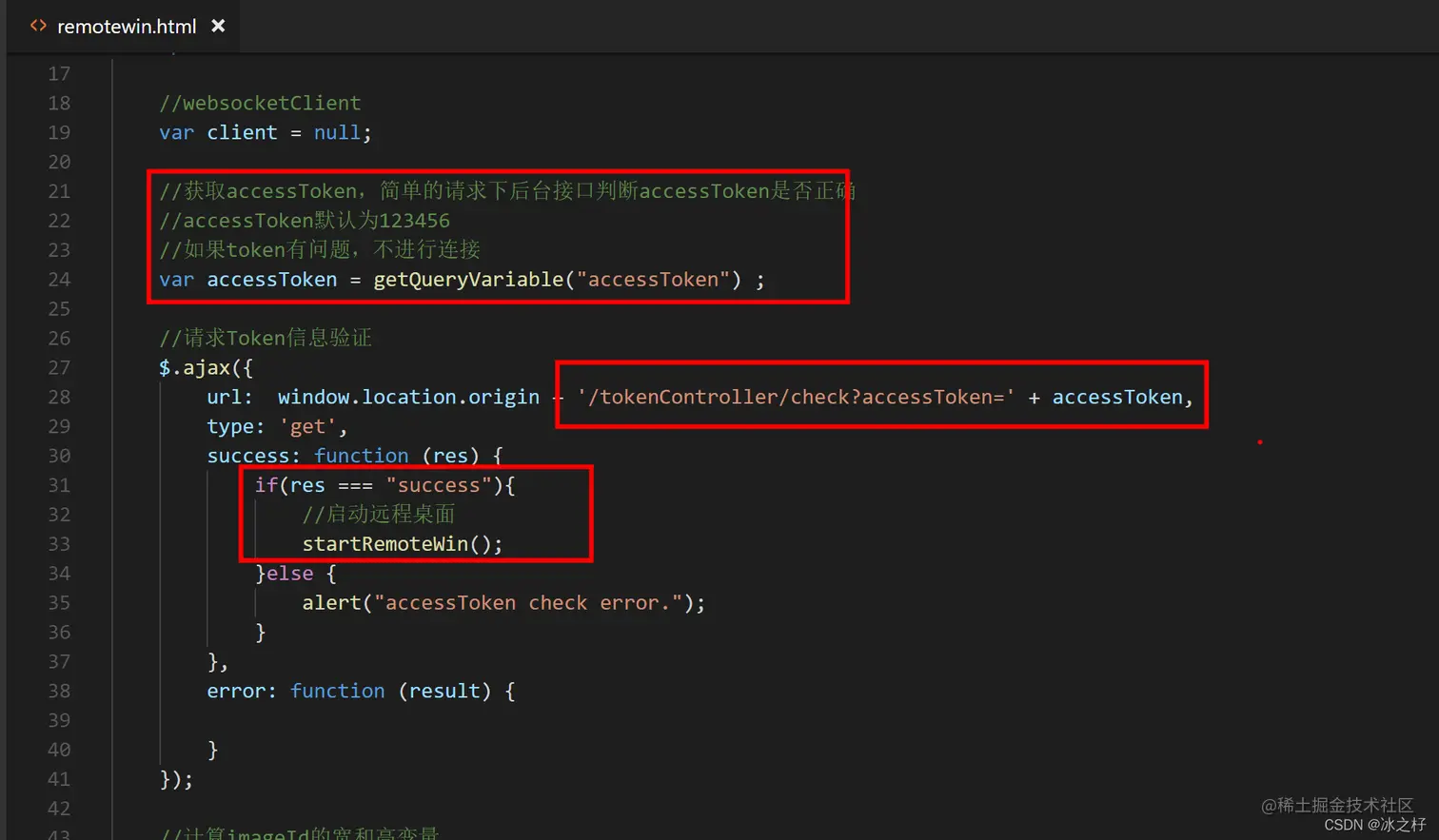Click 'window.location.origin' on line 28
The height and width of the screenshot is (840, 1439).
408,397
